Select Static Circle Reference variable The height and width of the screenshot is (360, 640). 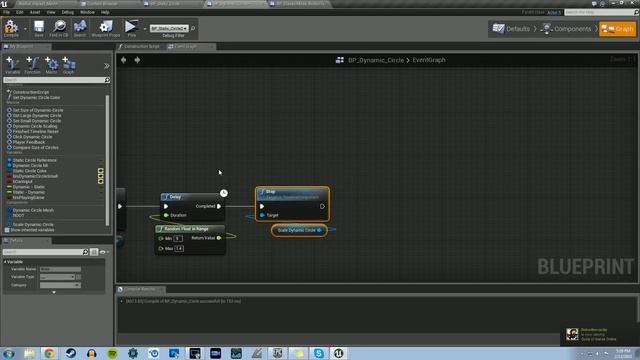click(x=34, y=160)
